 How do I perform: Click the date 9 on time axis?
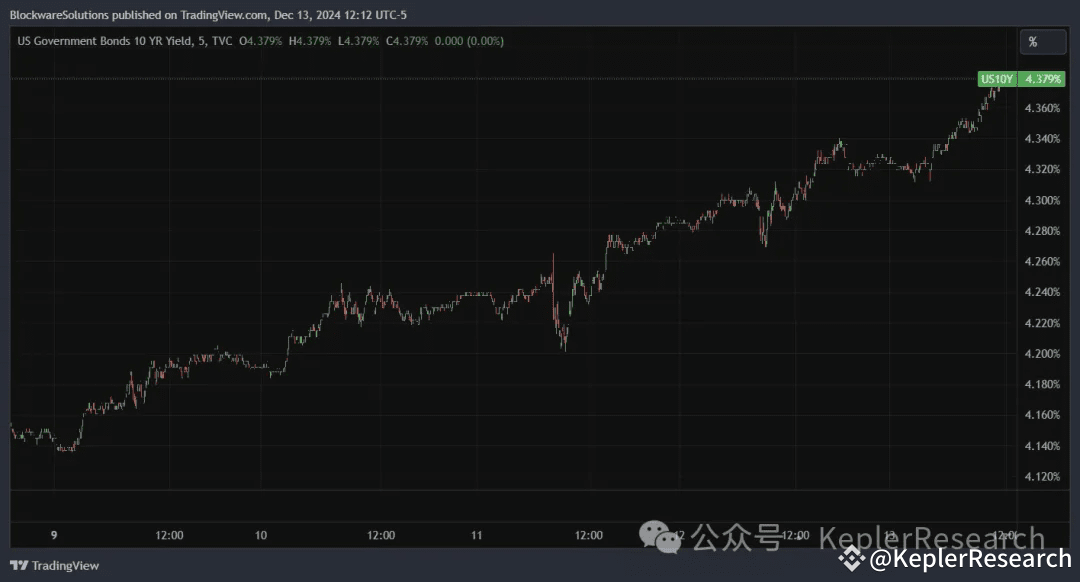click(54, 535)
